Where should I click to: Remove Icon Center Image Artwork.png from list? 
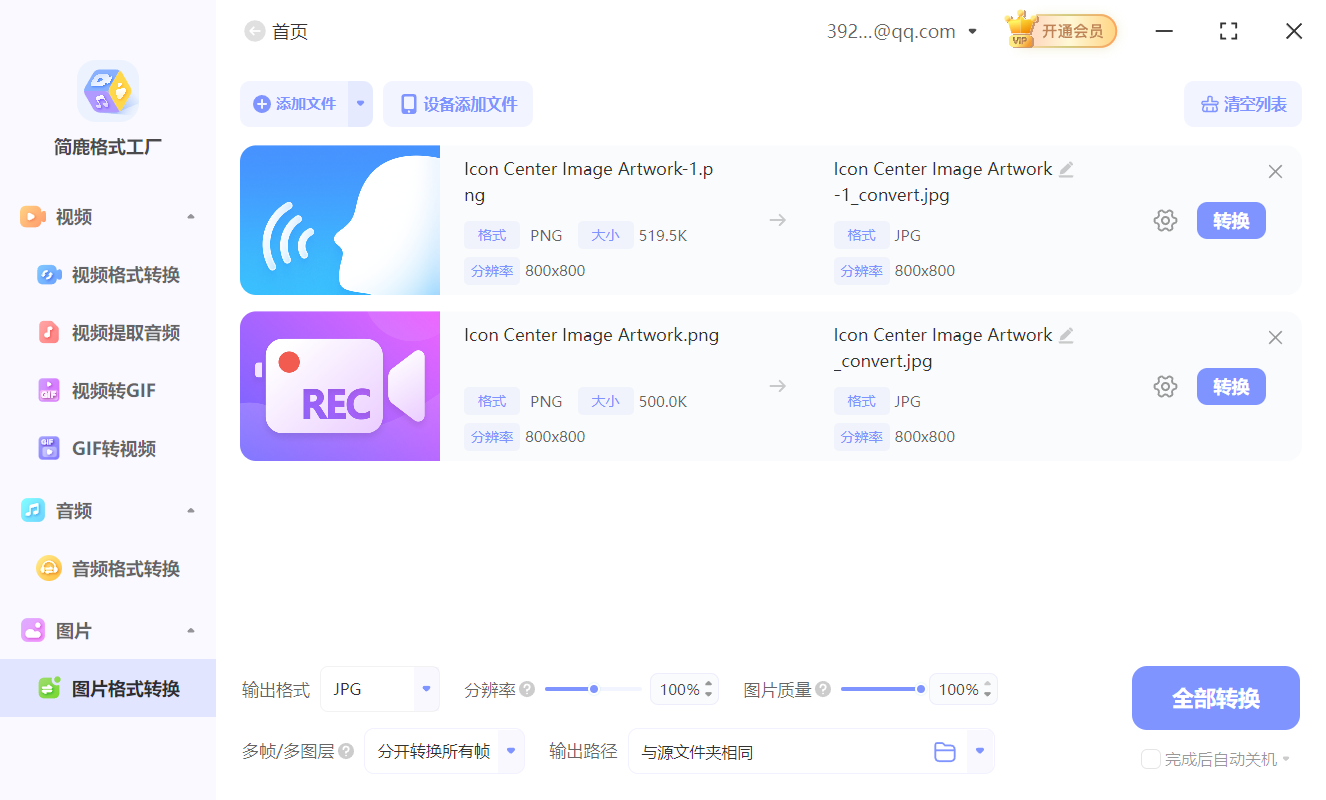coord(1275,337)
